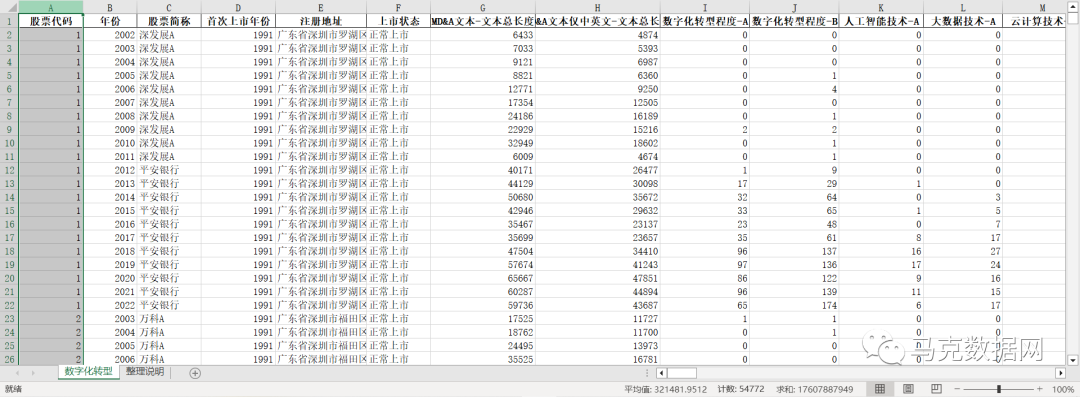The width and height of the screenshot is (1080, 397).
Task: Click horizontal scrollbar left arrow
Action: click(x=662, y=373)
